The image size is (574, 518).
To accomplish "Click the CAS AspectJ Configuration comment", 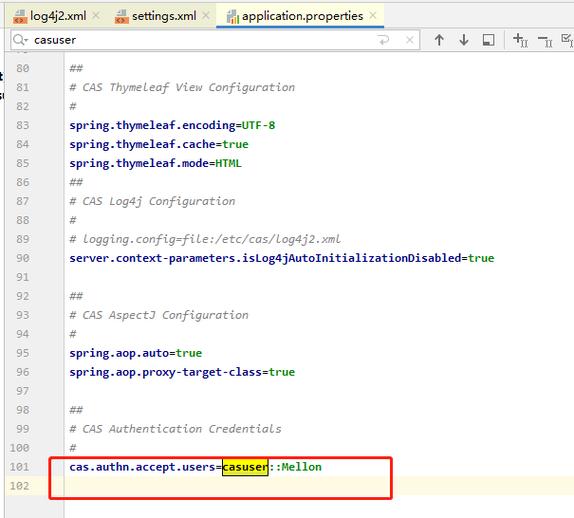I will click(159, 315).
